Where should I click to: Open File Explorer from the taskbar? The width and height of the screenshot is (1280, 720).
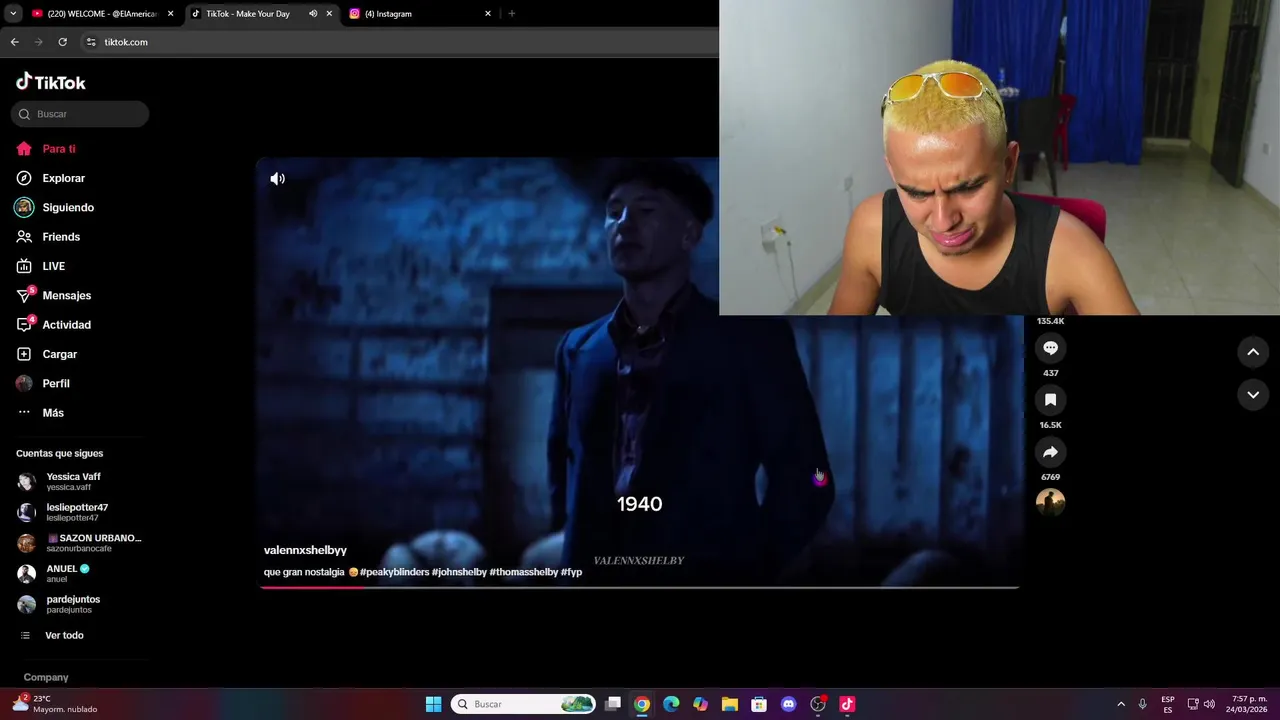(730, 704)
